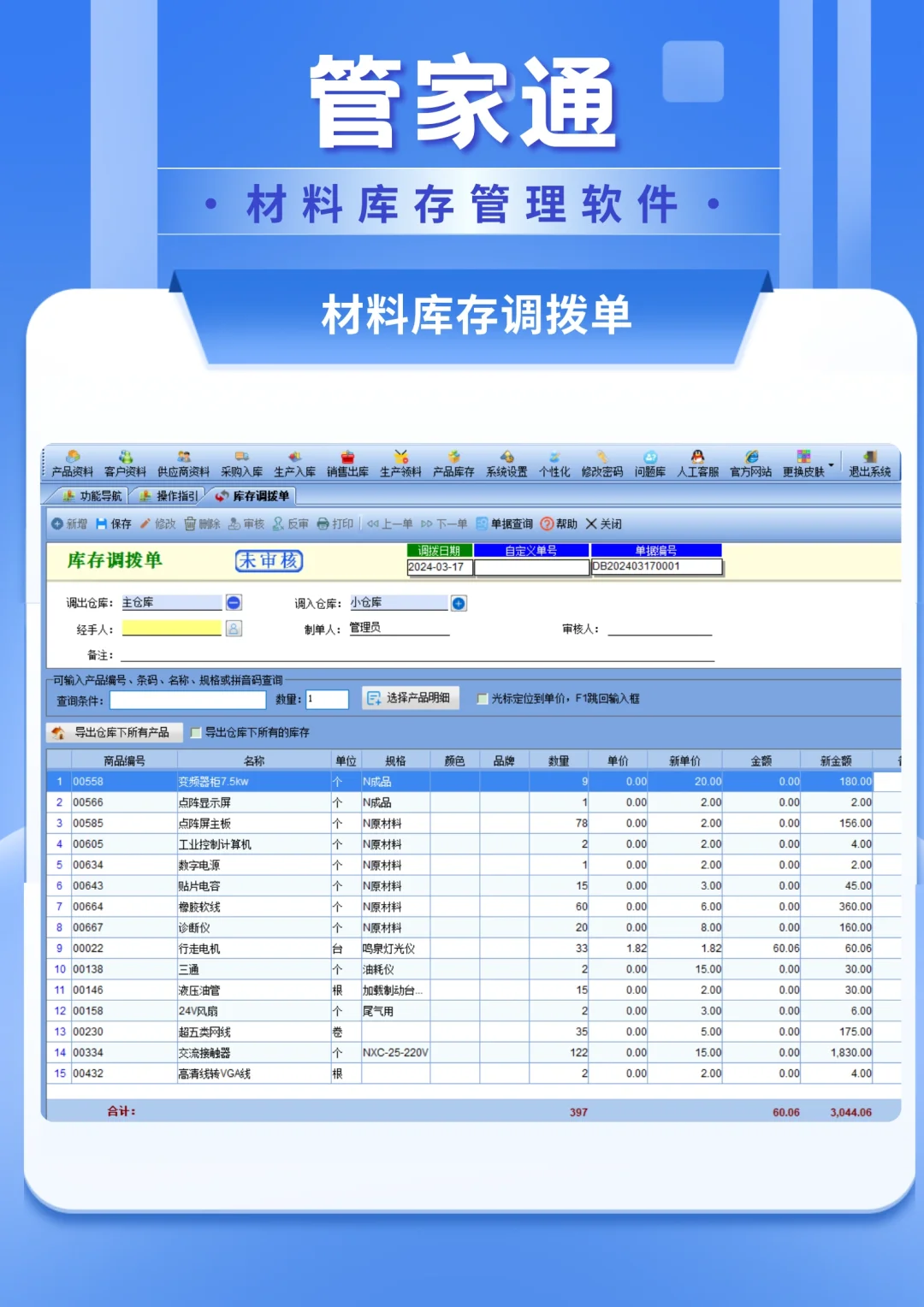
Task: Toggle 光标定位到单价 checkbox
Action: [483, 699]
